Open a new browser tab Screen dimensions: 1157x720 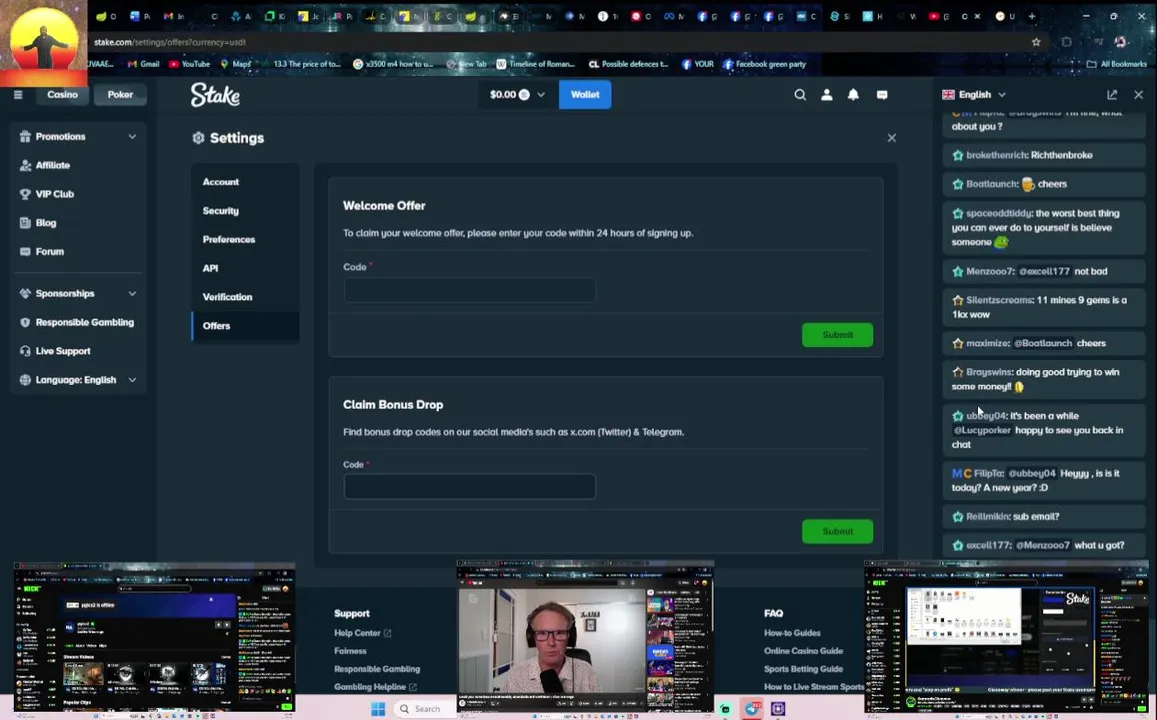(x=1032, y=16)
